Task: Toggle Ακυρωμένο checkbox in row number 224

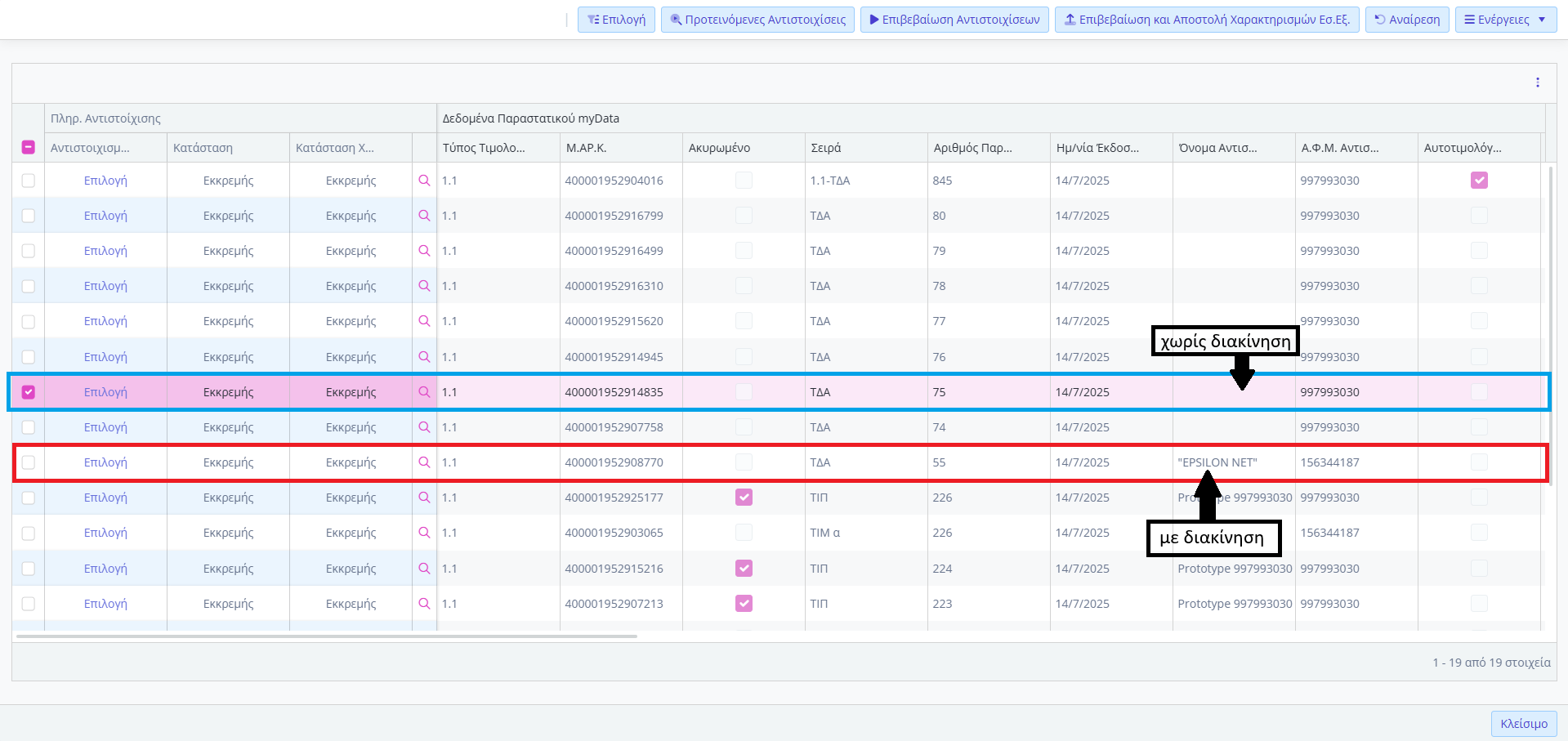Action: [744, 569]
